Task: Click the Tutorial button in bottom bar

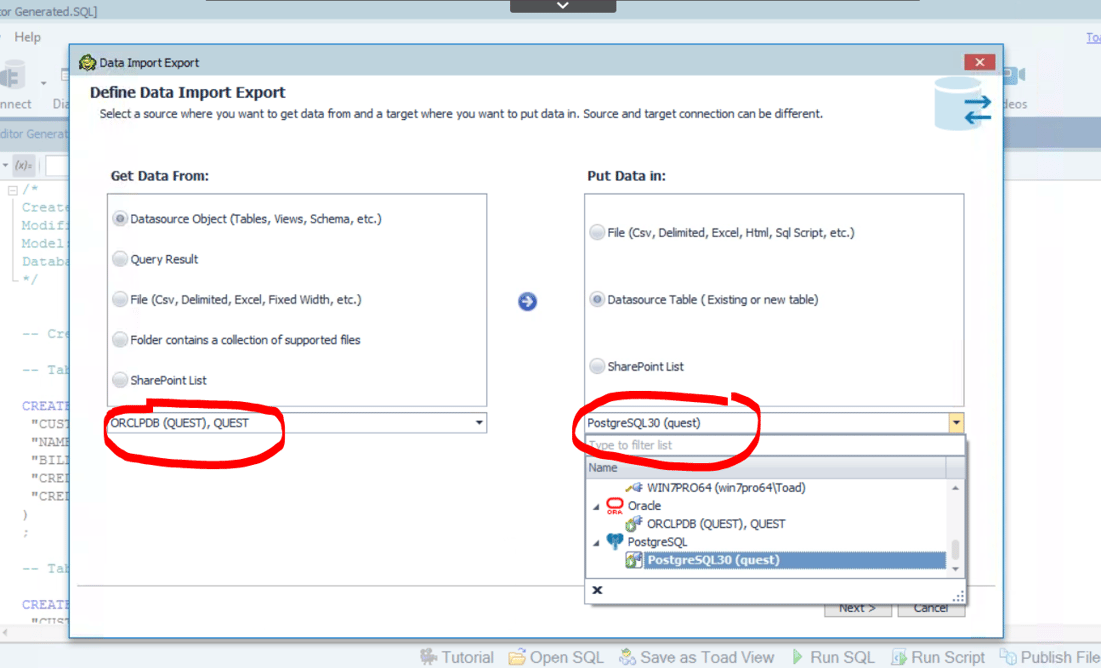Action: point(456,657)
